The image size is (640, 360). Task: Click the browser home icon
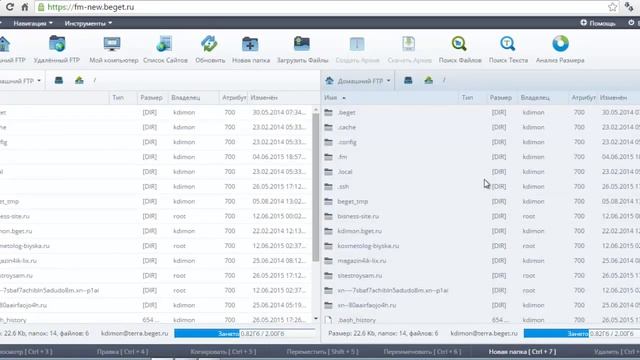coord(25,7)
